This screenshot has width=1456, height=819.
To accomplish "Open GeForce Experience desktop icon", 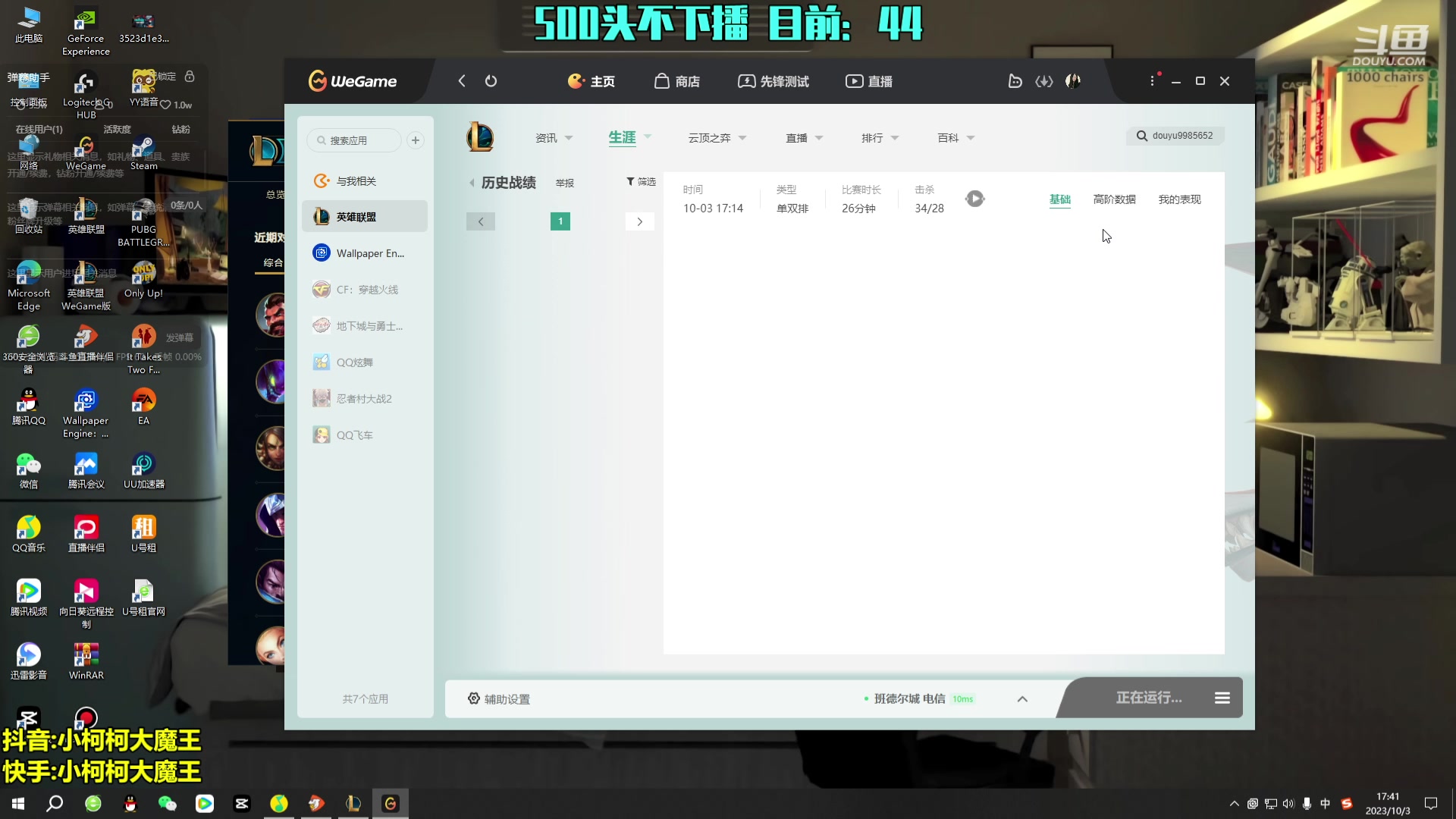I will 86,32.
